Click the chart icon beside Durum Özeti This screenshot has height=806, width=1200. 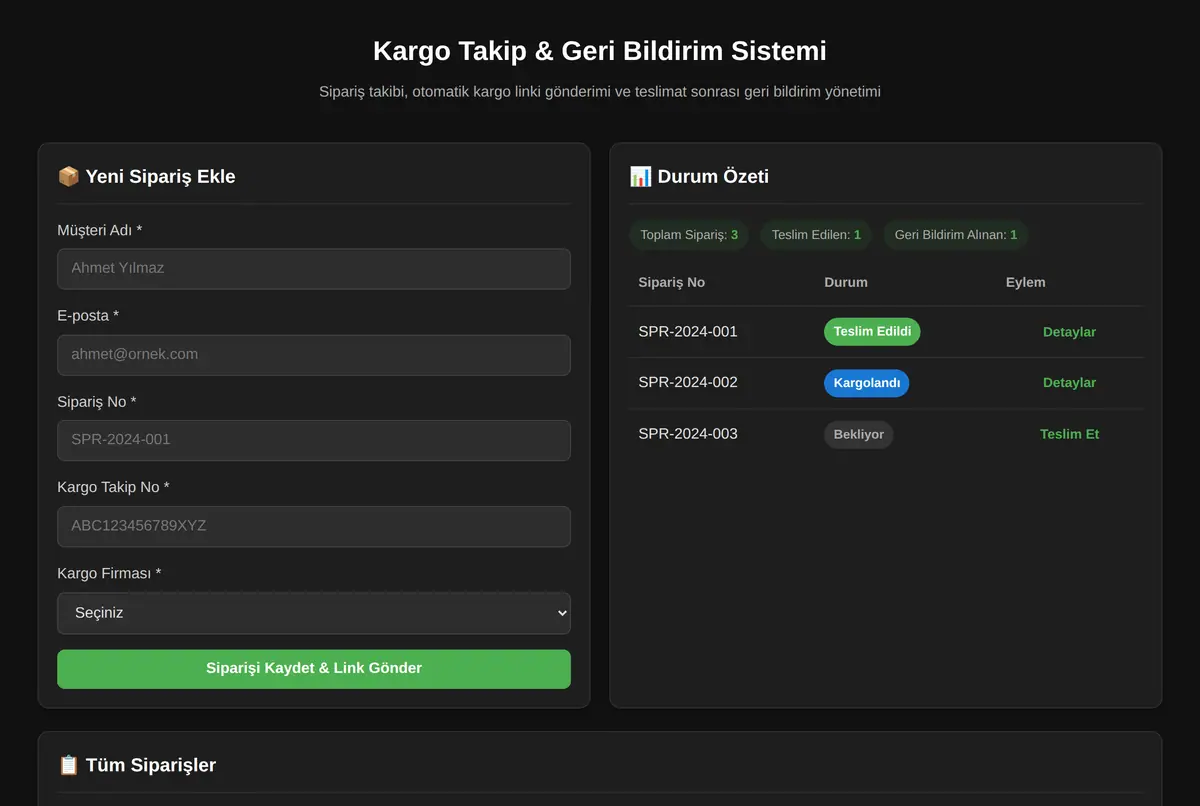pos(640,177)
